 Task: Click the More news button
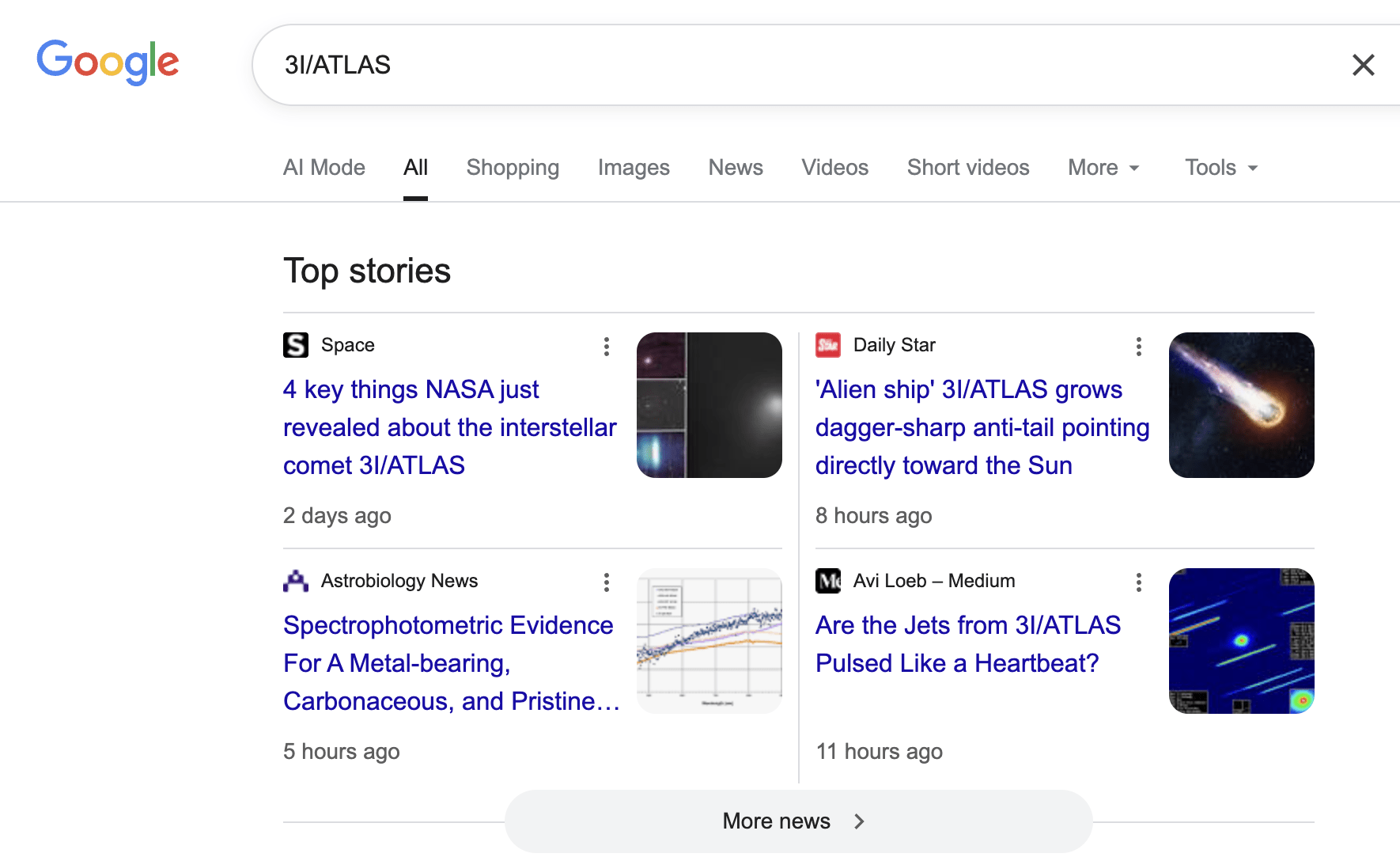[799, 821]
